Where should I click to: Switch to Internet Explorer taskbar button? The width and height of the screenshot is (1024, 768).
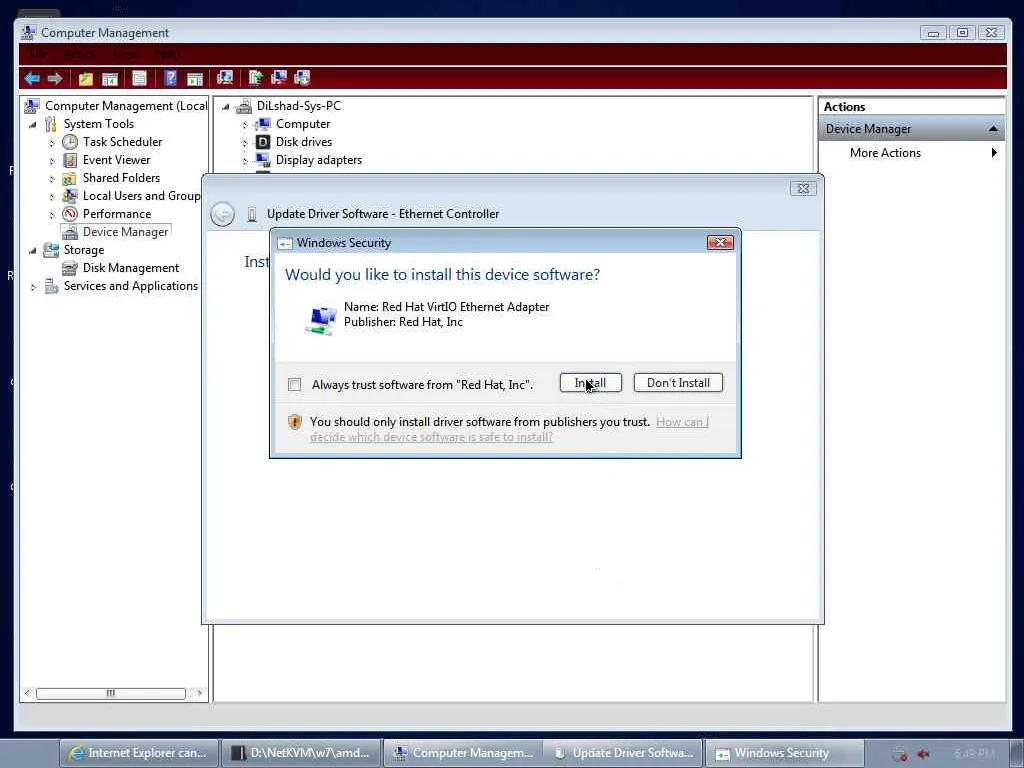pos(138,753)
